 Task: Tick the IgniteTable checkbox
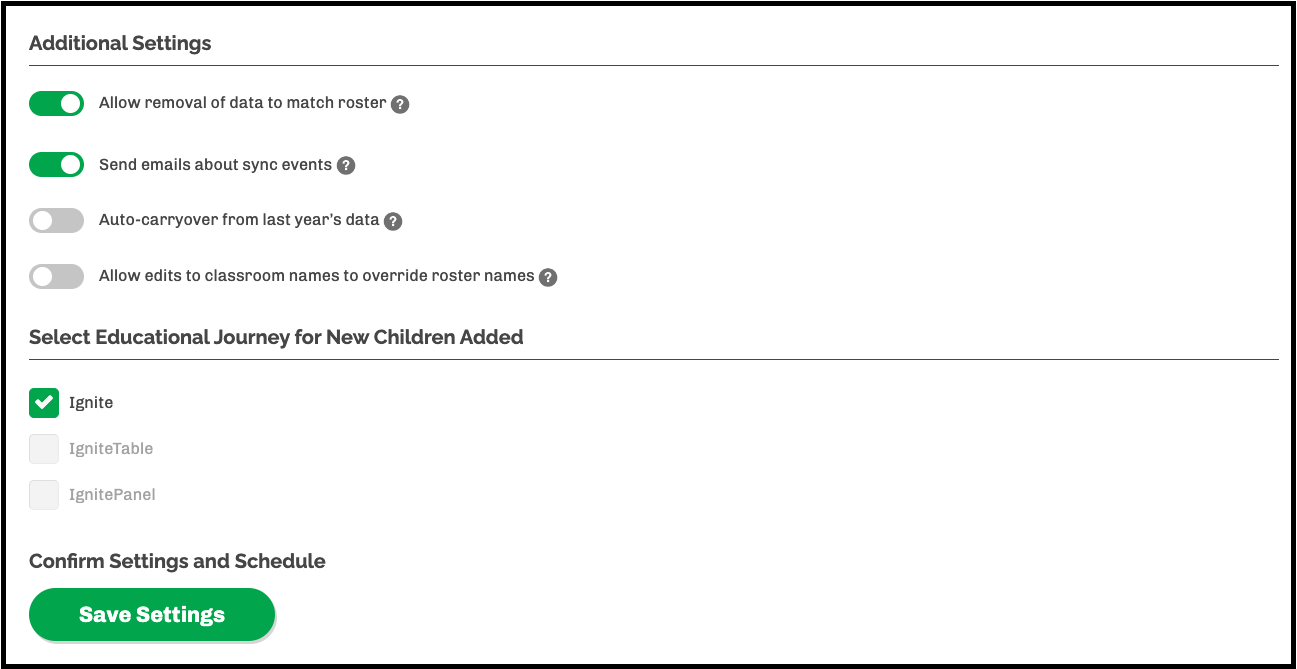coord(44,449)
